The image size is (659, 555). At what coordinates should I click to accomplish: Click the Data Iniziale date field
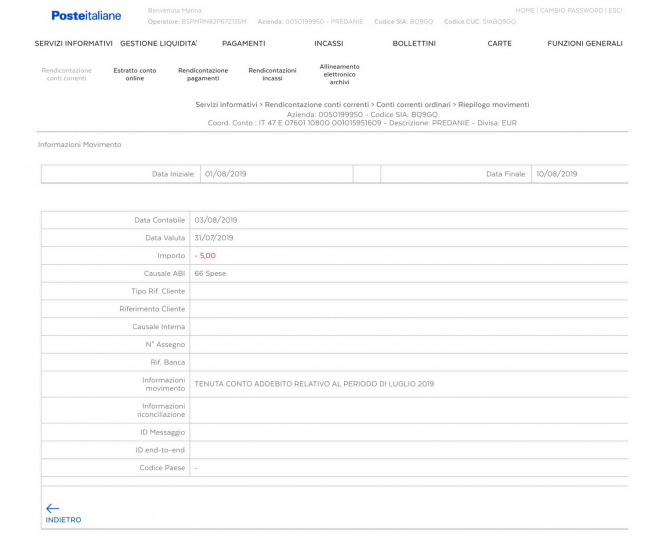tap(275, 174)
